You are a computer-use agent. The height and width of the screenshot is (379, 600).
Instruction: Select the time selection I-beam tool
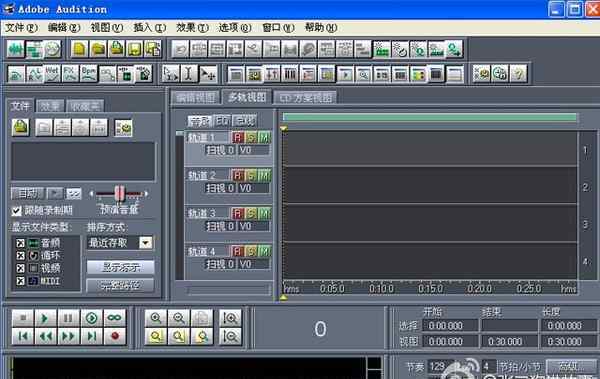coord(188,73)
